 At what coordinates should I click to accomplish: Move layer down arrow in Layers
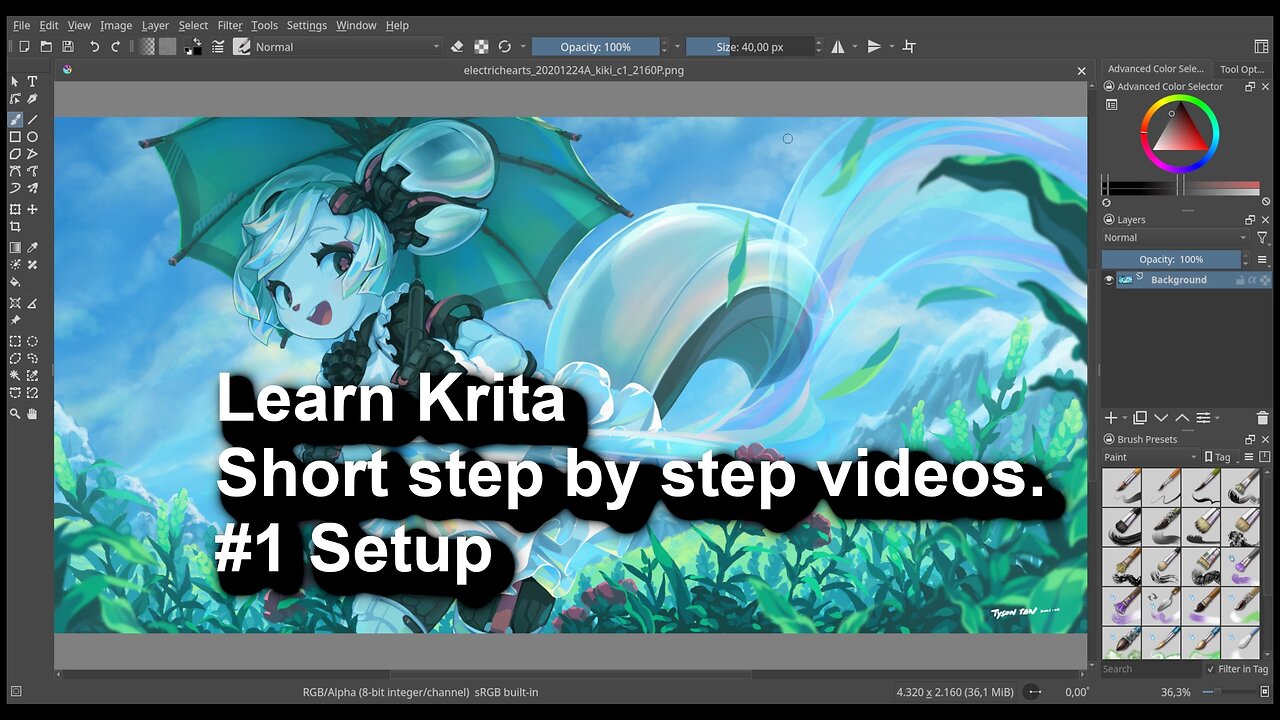(1161, 417)
